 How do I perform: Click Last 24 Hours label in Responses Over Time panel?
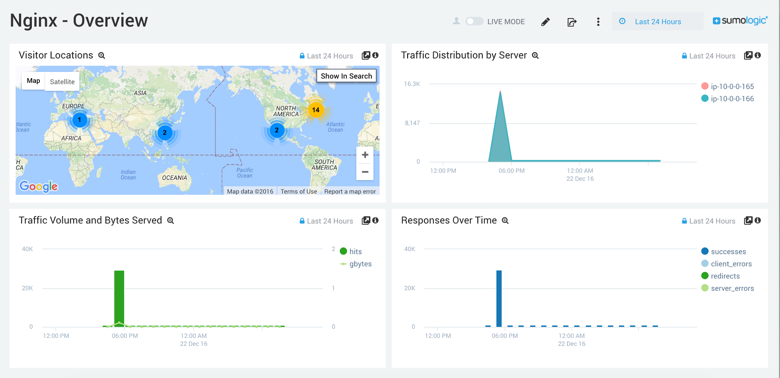712,221
